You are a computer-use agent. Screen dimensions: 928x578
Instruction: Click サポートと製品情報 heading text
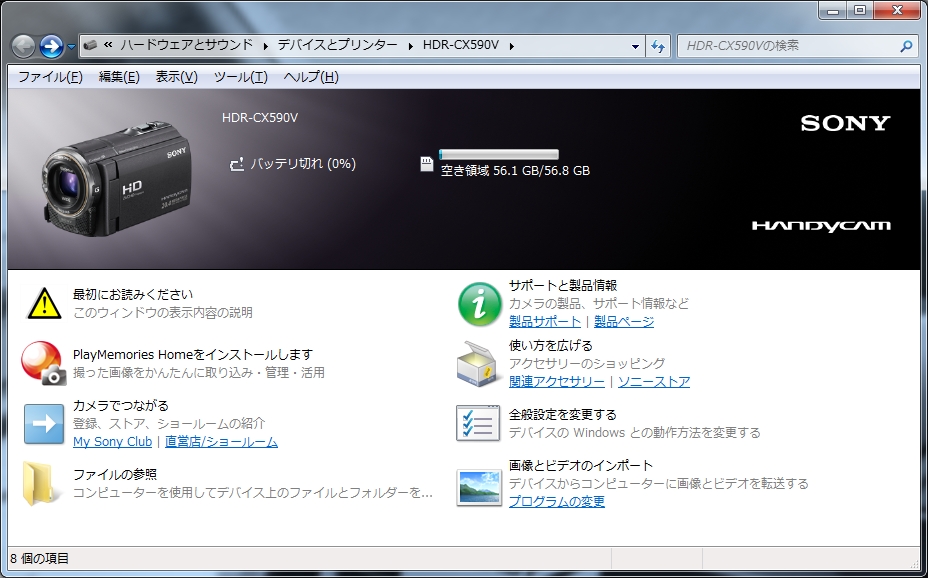click(x=563, y=285)
